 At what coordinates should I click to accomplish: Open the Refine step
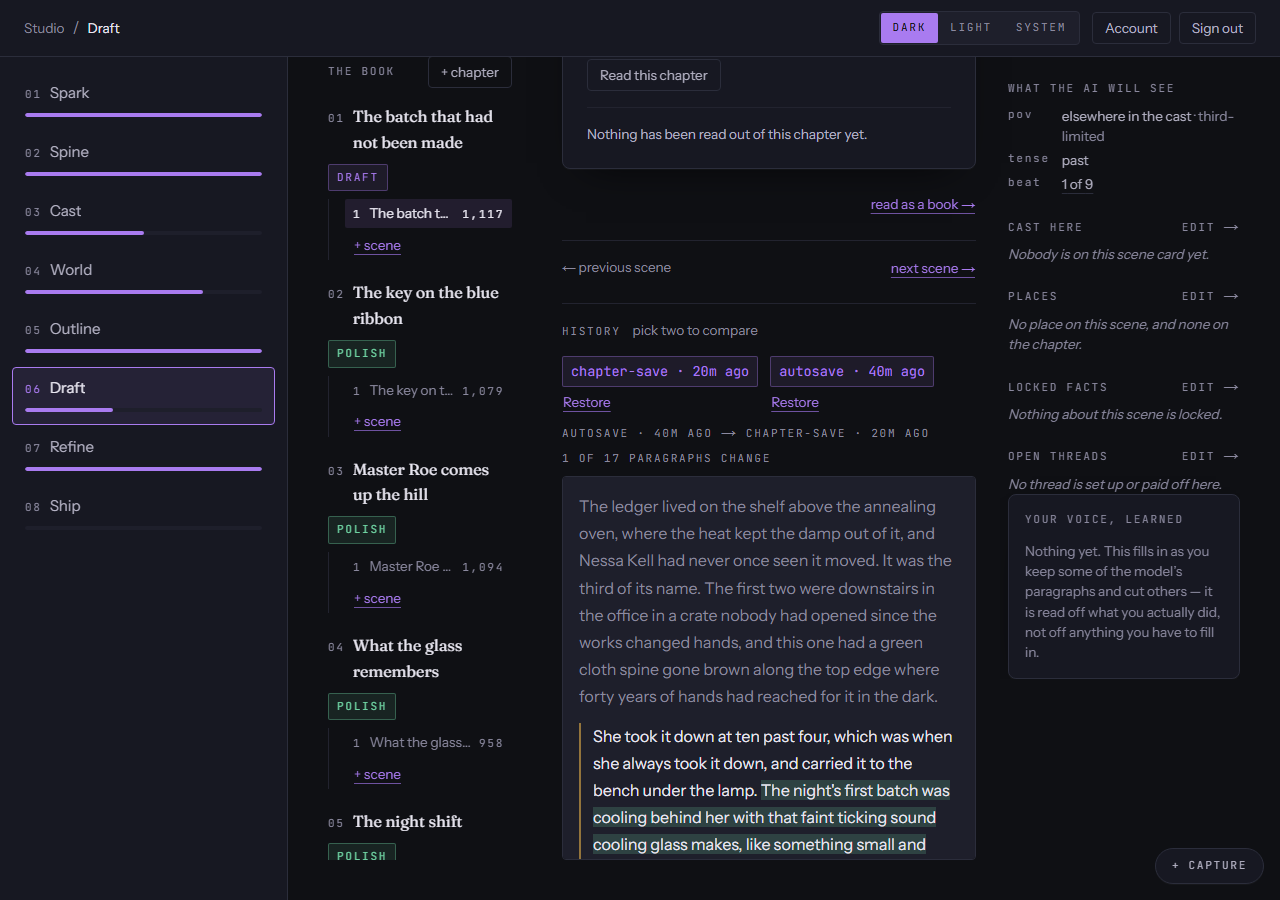143,457
